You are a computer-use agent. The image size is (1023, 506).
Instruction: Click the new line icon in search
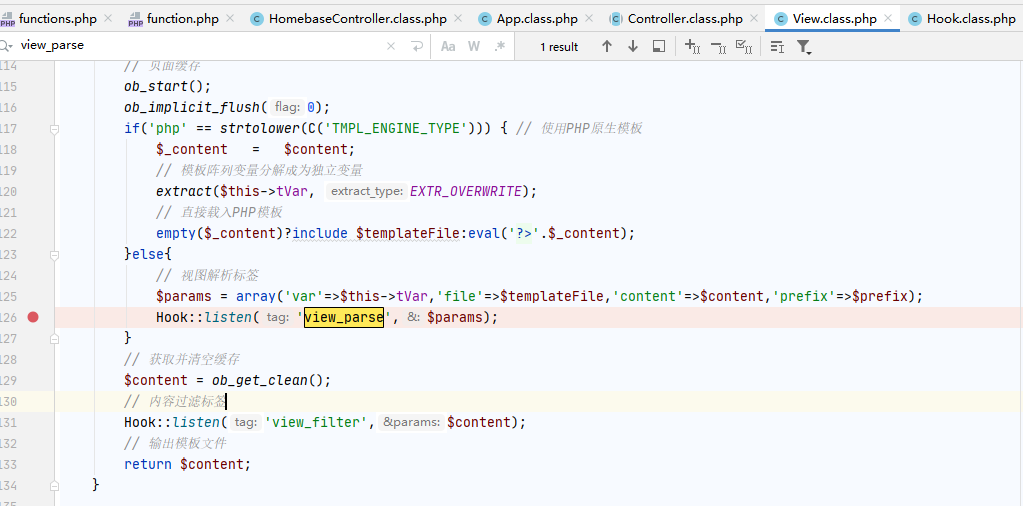pos(416,46)
